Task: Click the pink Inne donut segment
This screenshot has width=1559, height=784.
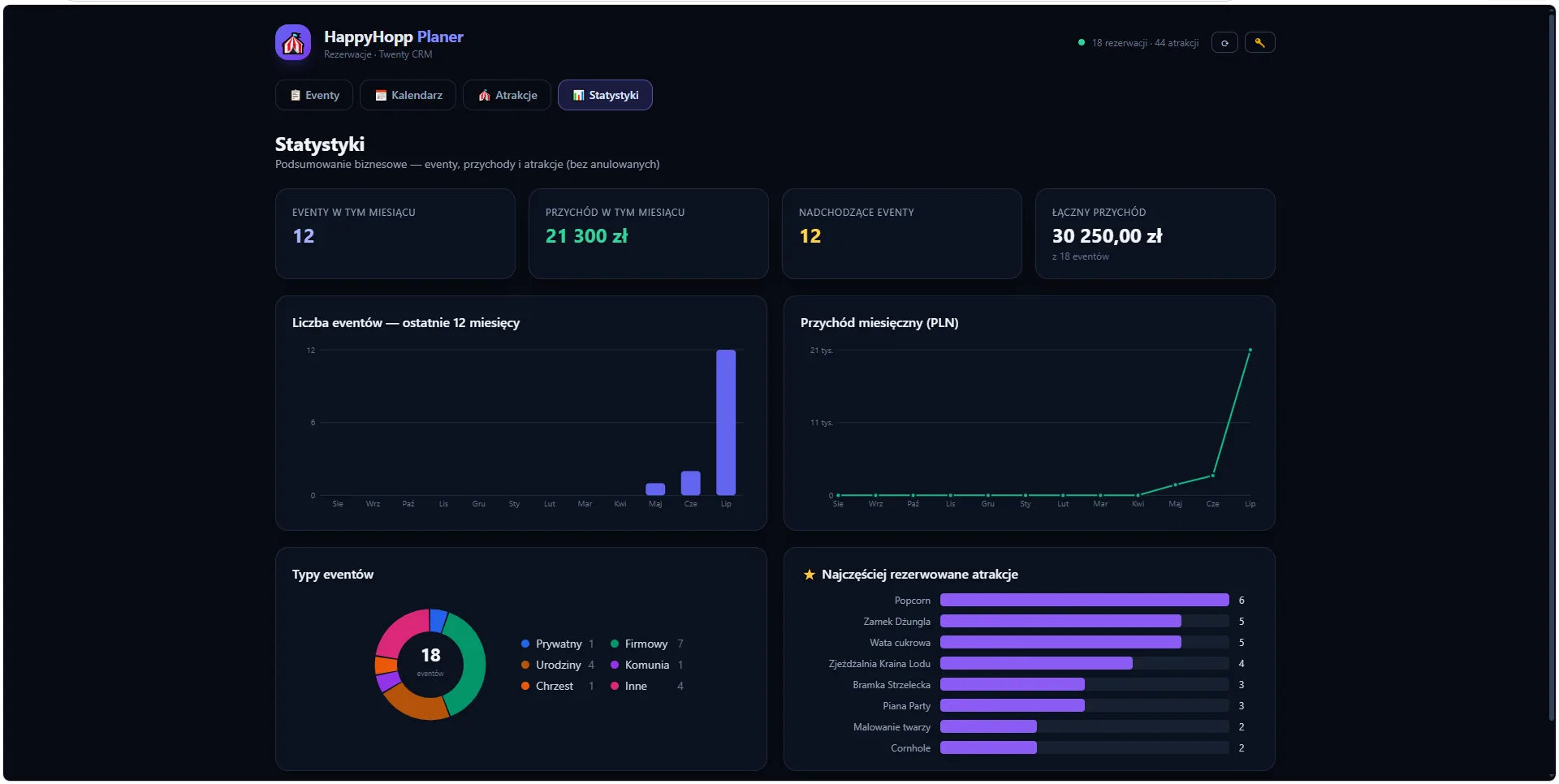Action: coord(398,634)
